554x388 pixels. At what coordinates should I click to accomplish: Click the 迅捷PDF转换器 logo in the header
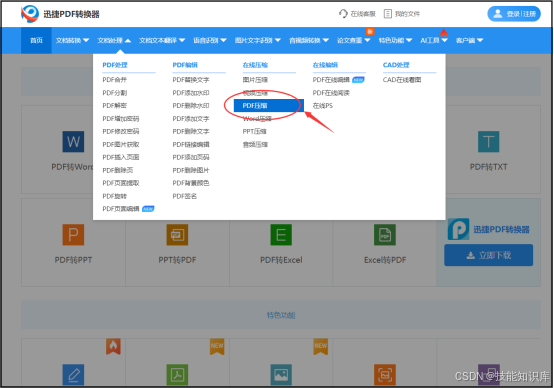point(30,14)
